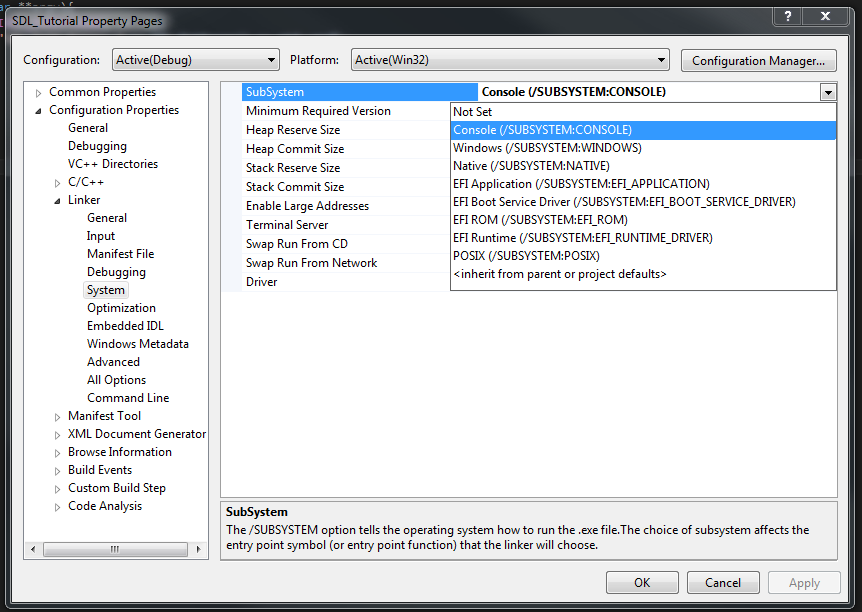The height and width of the screenshot is (612, 862).
Task: Click the Help question mark icon
Action: pos(786,15)
